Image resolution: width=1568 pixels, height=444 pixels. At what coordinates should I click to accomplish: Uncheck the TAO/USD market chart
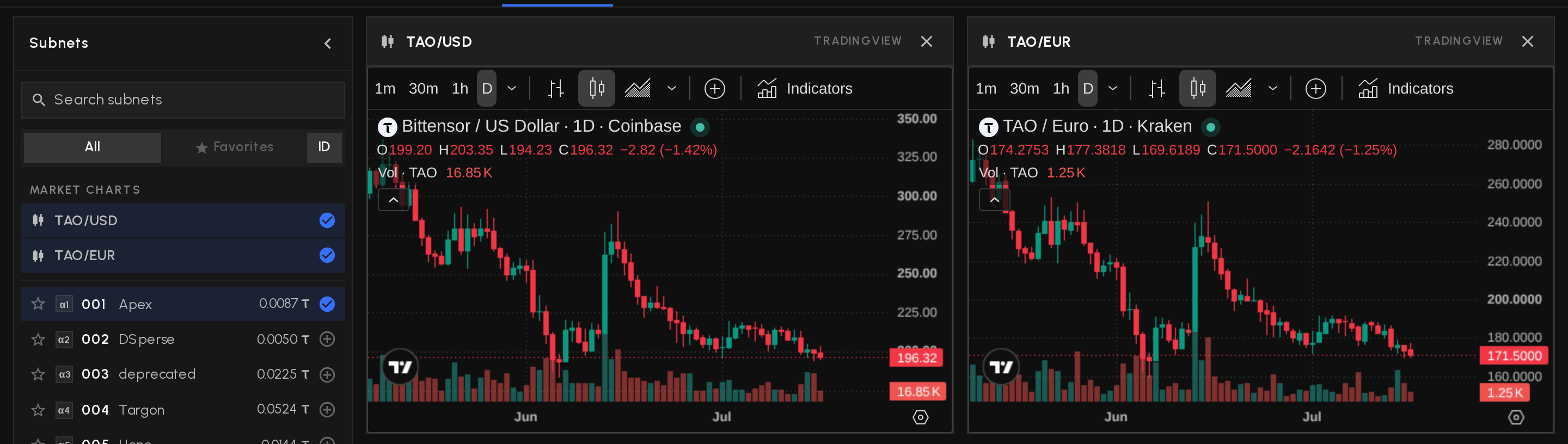[x=327, y=220]
